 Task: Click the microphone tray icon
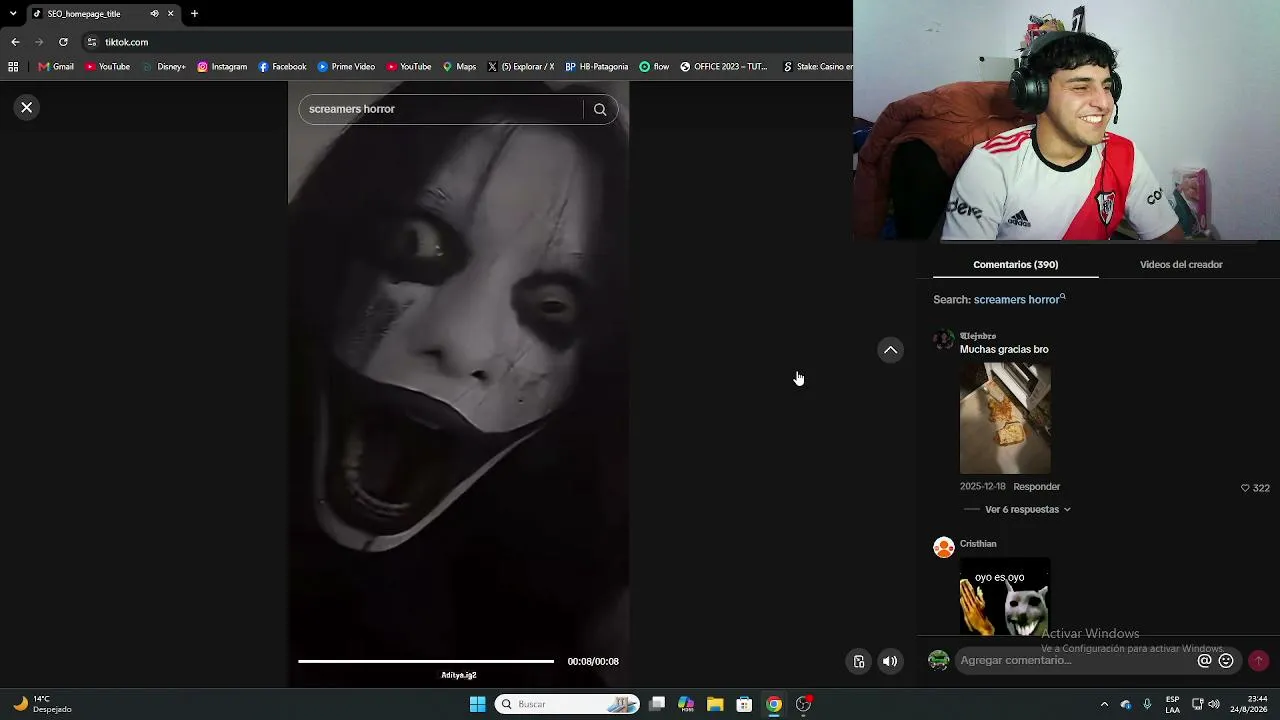(1147, 704)
